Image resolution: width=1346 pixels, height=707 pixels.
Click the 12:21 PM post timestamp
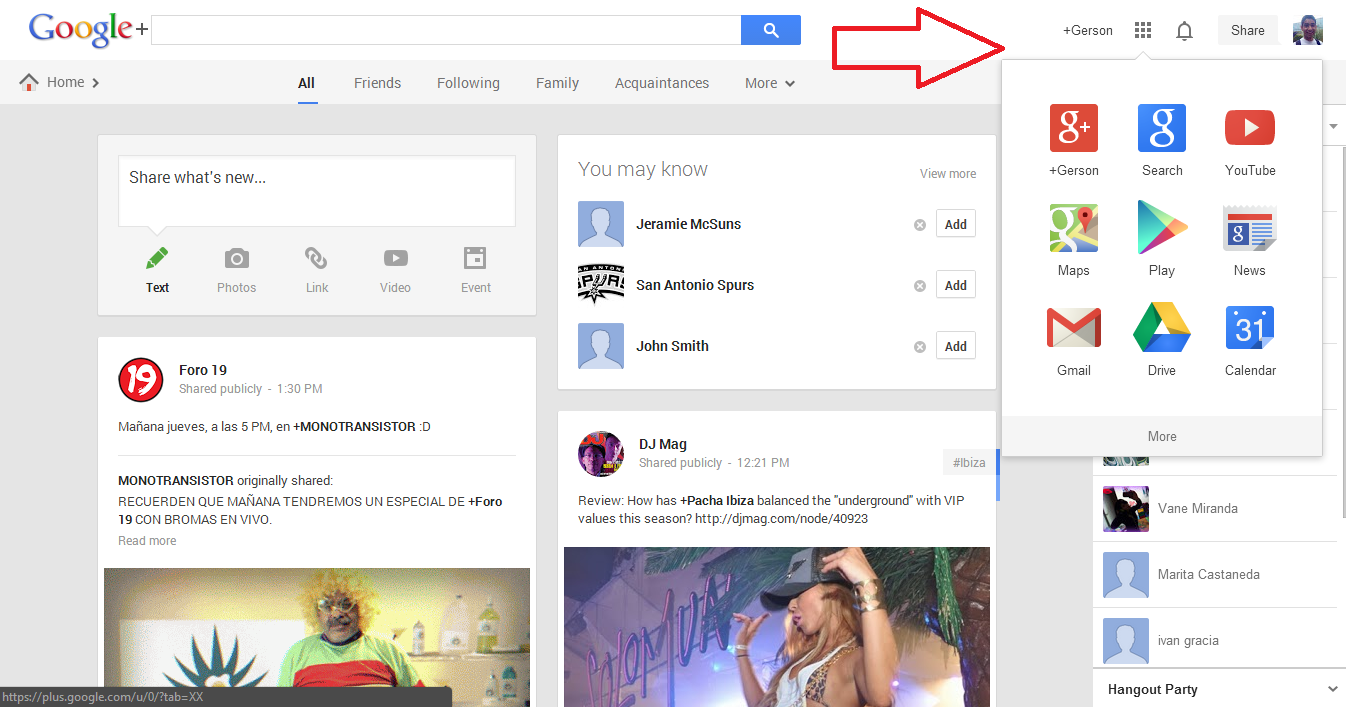tap(763, 463)
